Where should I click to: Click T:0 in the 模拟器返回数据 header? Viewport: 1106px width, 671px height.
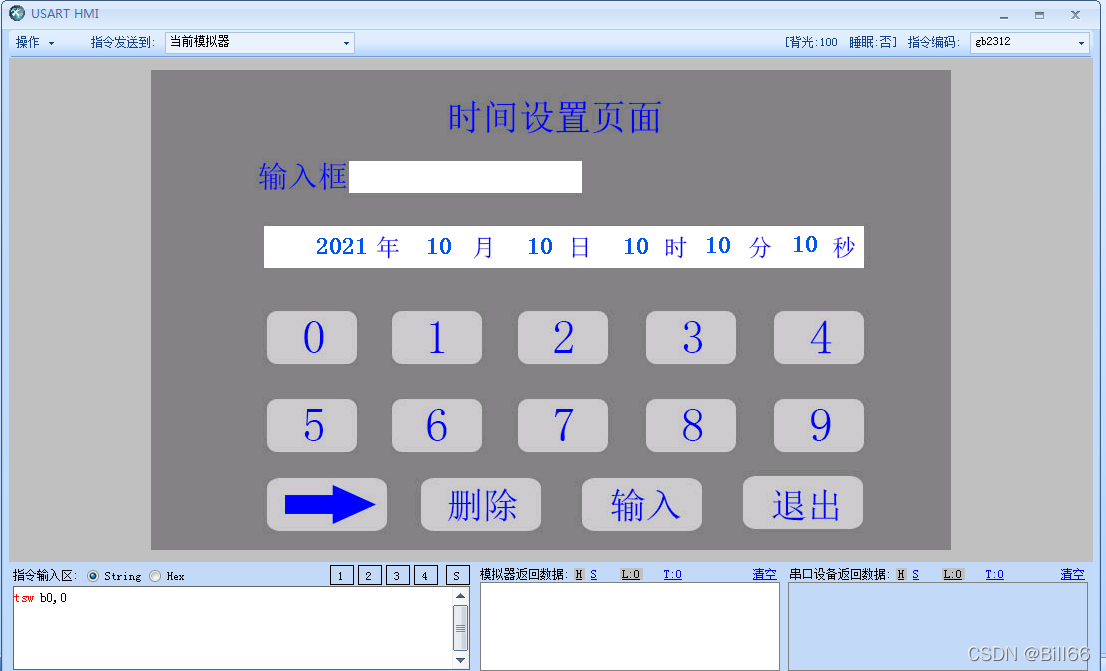pyautogui.click(x=672, y=574)
